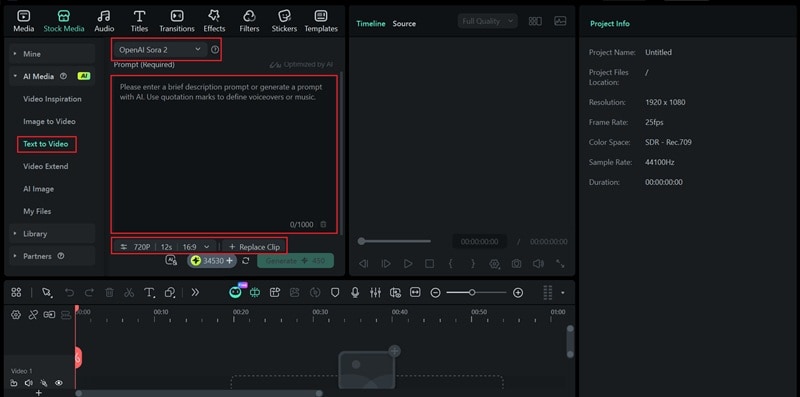800x397 pixels.
Task: Open the Stickers tab
Action: pos(284,21)
